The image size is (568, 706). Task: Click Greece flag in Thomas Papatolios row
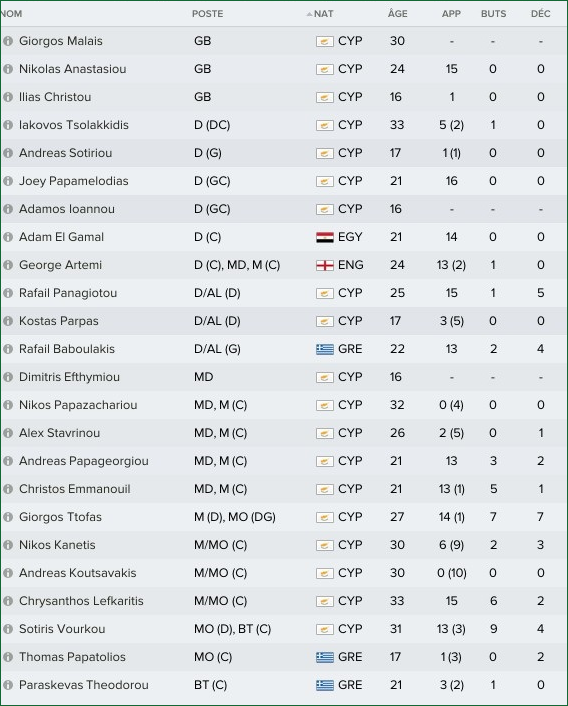coord(325,657)
